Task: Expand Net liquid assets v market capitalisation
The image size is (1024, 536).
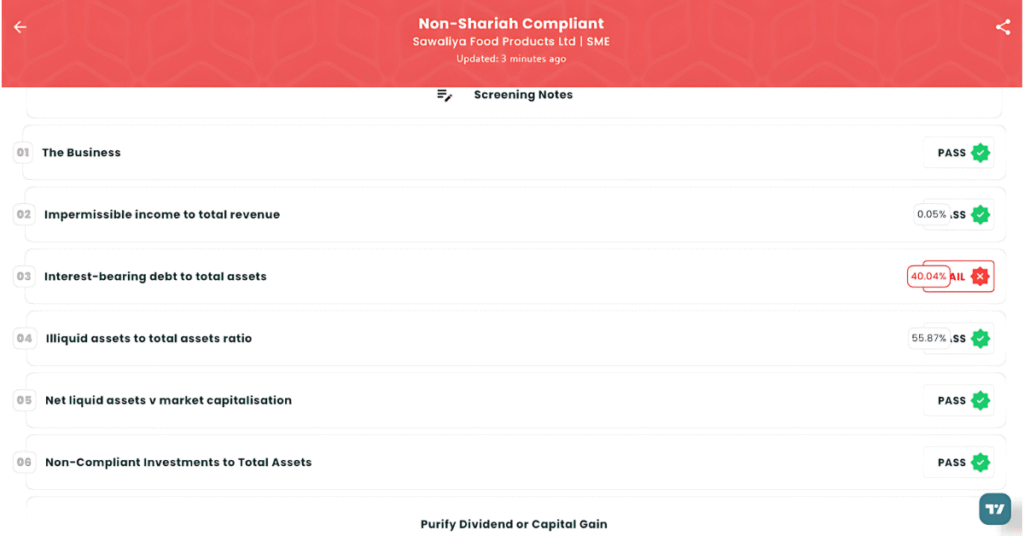Action: point(514,400)
